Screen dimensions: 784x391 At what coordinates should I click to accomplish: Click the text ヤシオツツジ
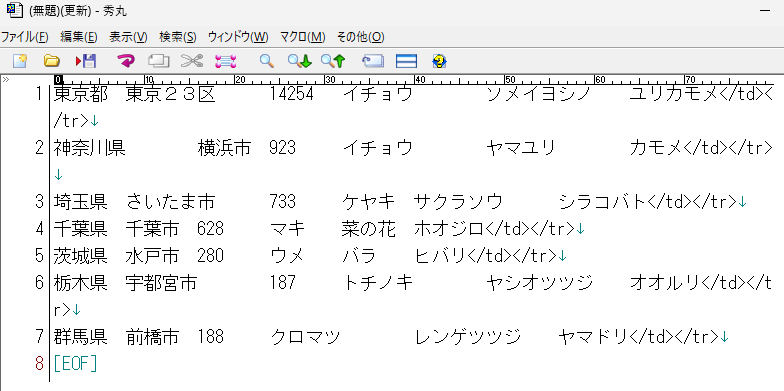(x=540, y=283)
